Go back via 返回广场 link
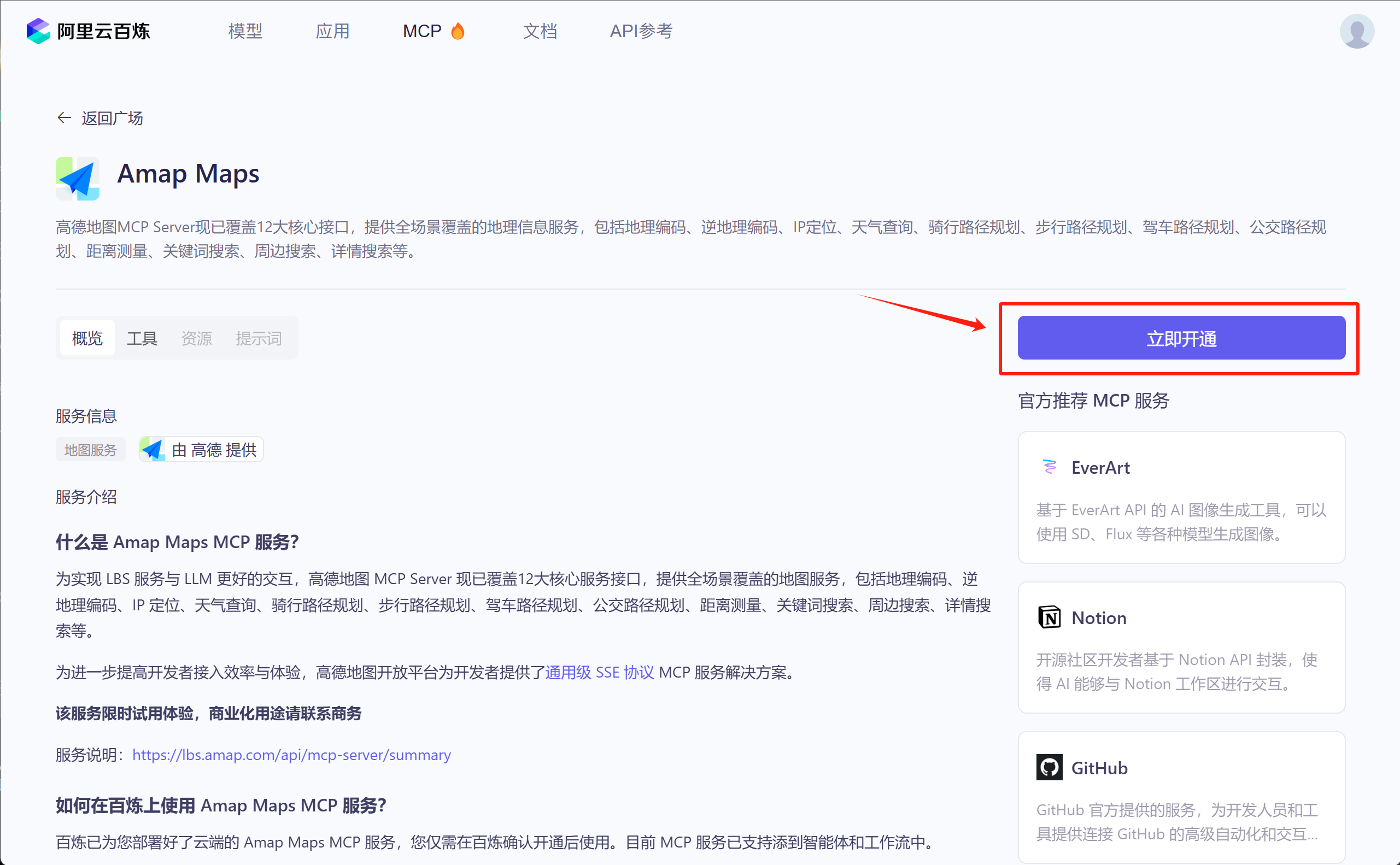The width and height of the screenshot is (1400, 865). pyautogui.click(x=112, y=118)
